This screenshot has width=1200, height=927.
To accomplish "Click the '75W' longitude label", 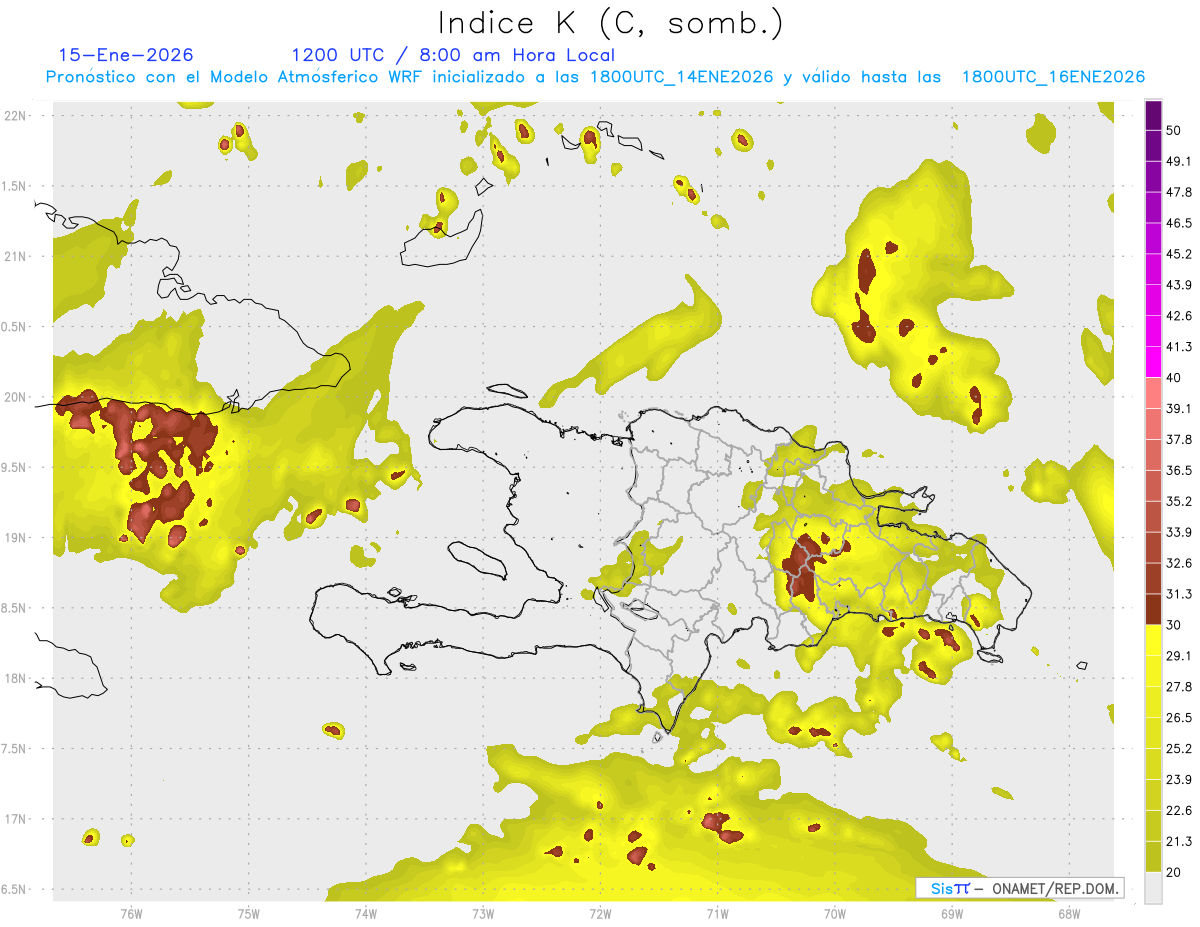I will point(249,913).
